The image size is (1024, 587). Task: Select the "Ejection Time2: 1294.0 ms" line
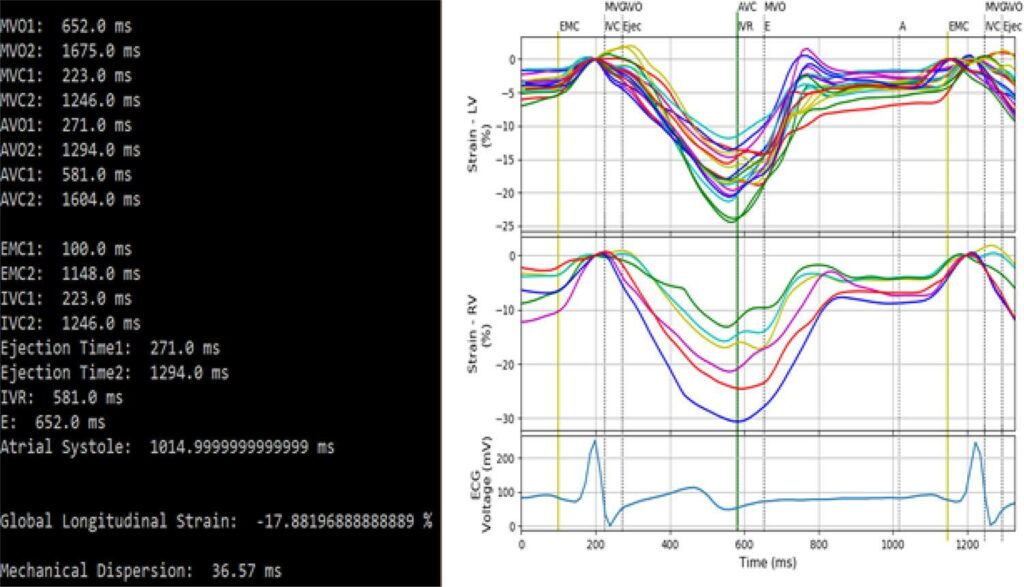click(x=114, y=373)
